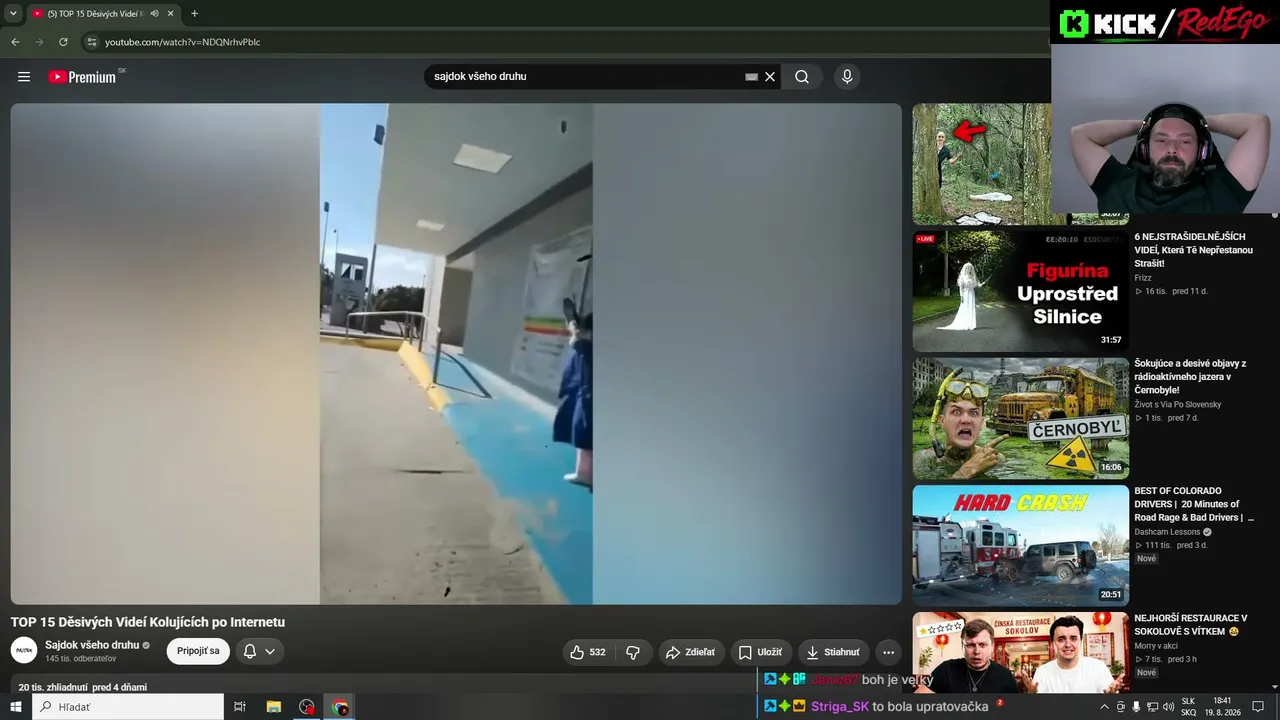Share the video with Zdieľať

[691, 652]
